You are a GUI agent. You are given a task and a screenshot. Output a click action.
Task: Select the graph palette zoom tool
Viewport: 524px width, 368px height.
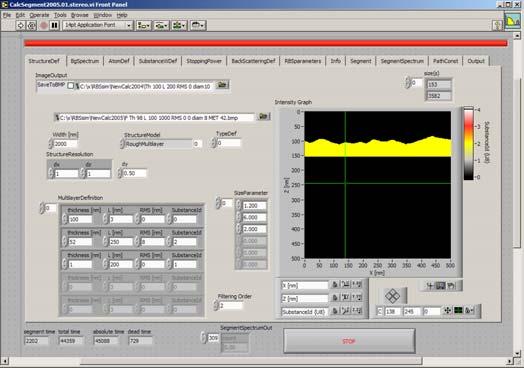click(441, 286)
